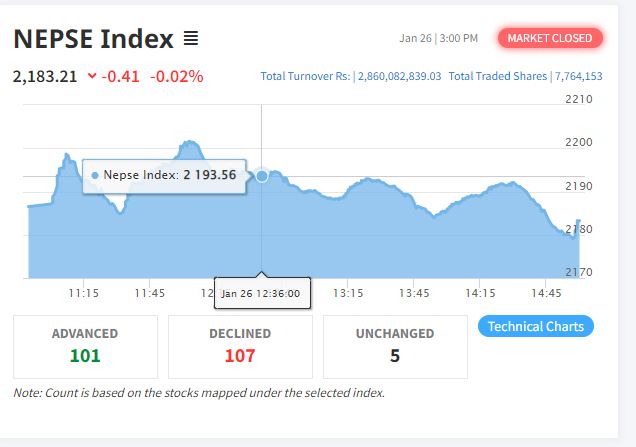
Task: Click the 2,183.21 index value
Action: [x=45, y=76]
